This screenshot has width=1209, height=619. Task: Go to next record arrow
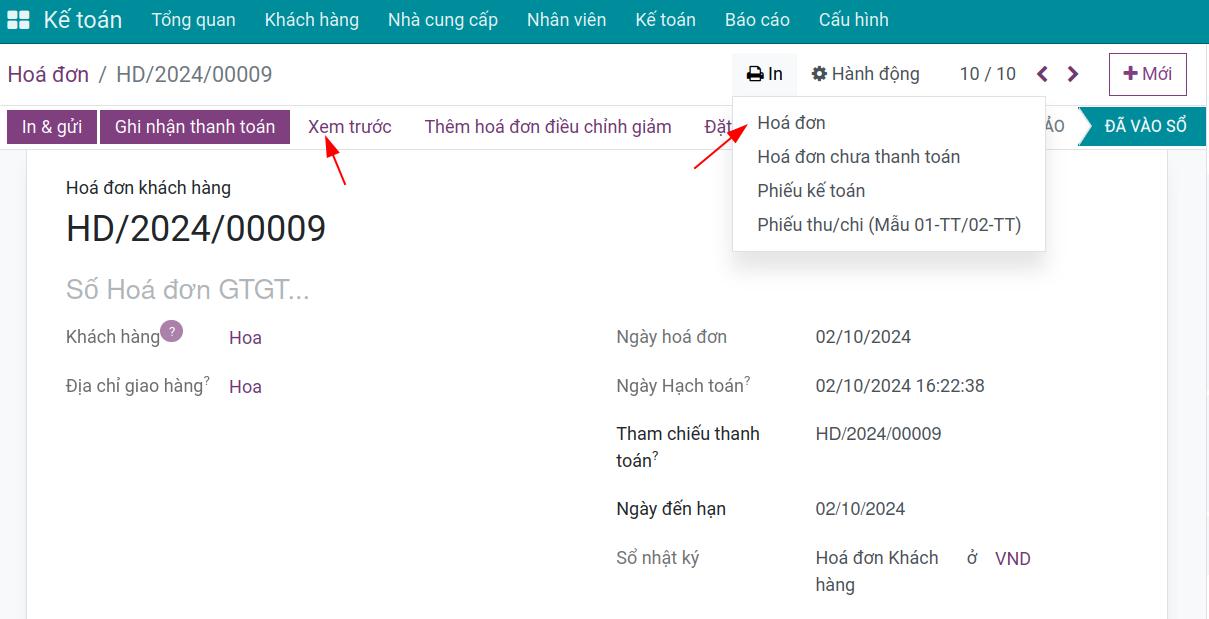point(1073,74)
